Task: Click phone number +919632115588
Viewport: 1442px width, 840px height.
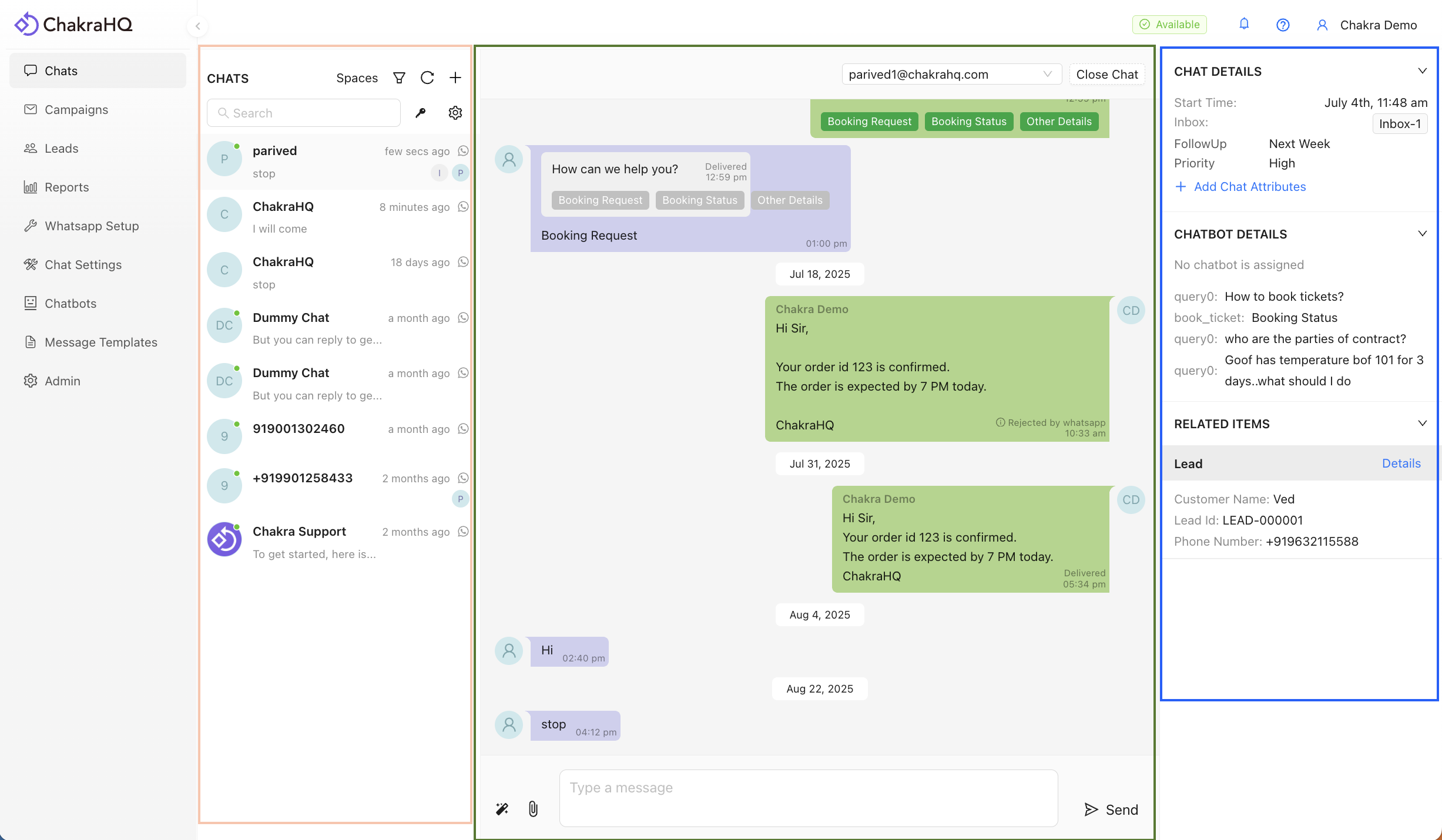Action: tap(1312, 542)
